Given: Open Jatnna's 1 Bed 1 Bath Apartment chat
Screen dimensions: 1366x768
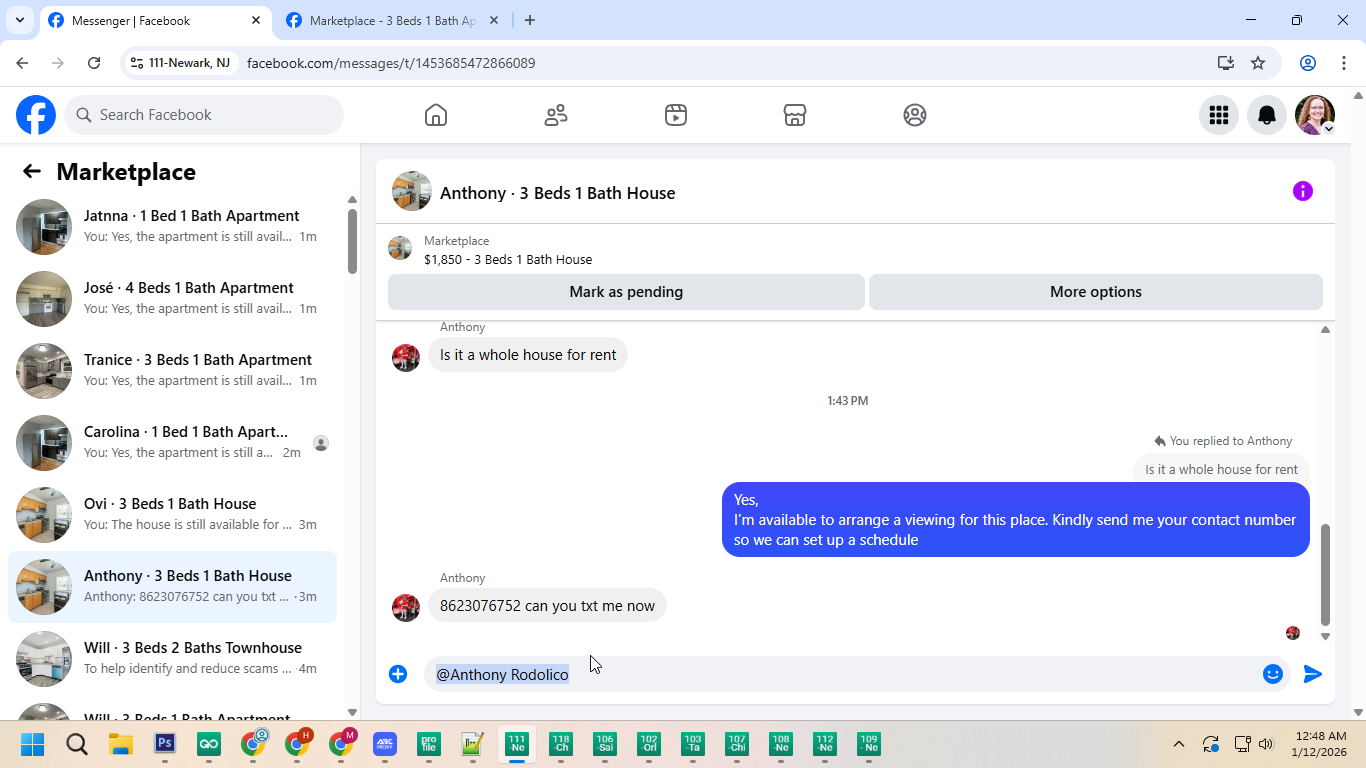Looking at the screenshot, I should coord(172,227).
